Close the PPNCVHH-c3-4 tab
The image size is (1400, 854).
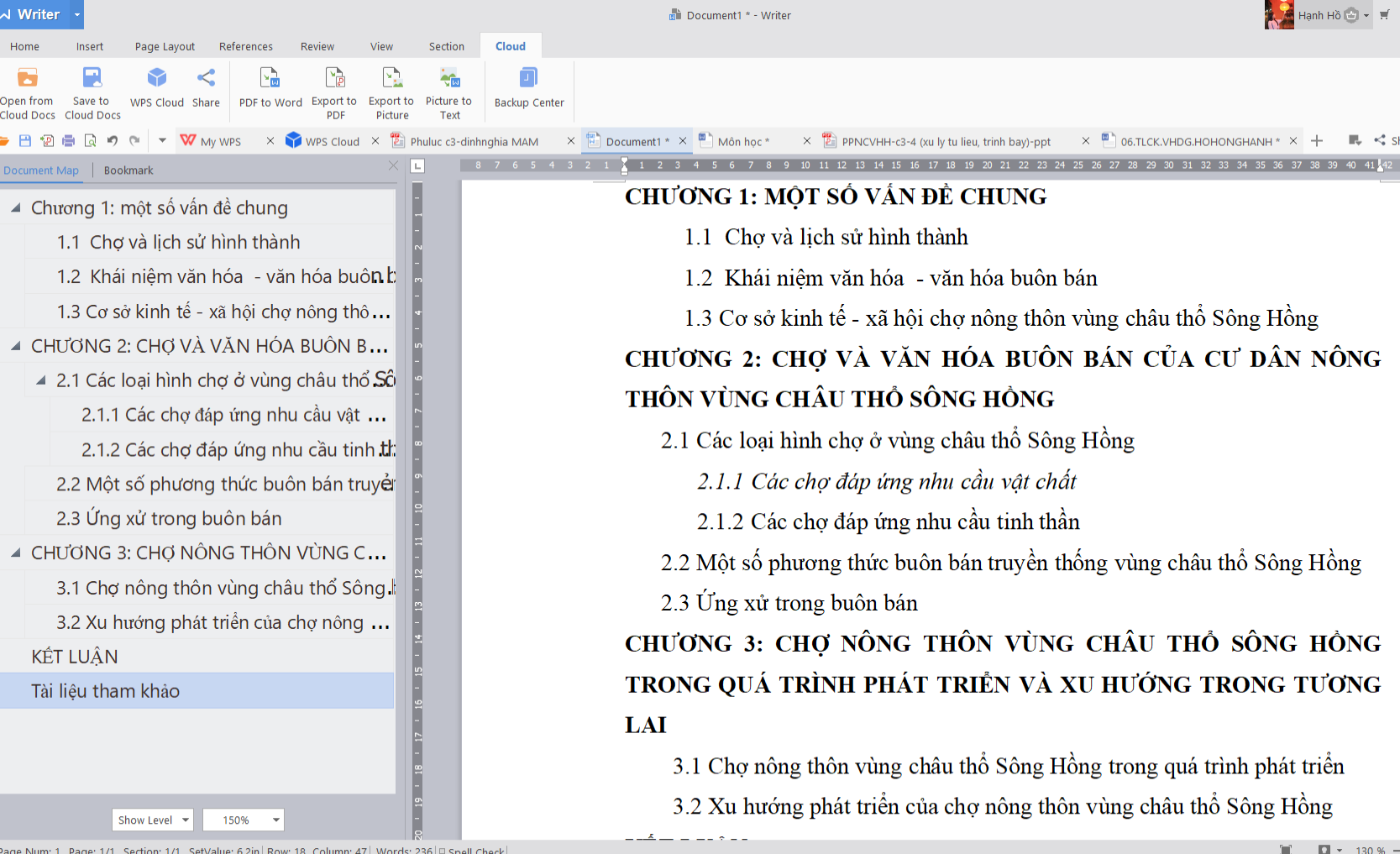[1085, 141]
